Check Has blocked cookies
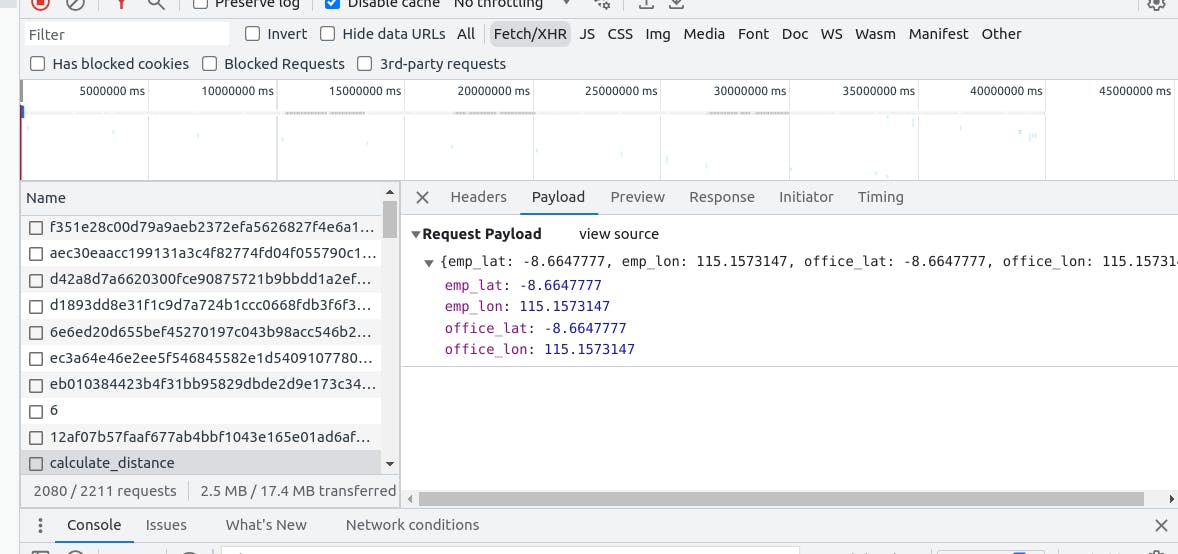The image size is (1178, 554). tap(38, 64)
